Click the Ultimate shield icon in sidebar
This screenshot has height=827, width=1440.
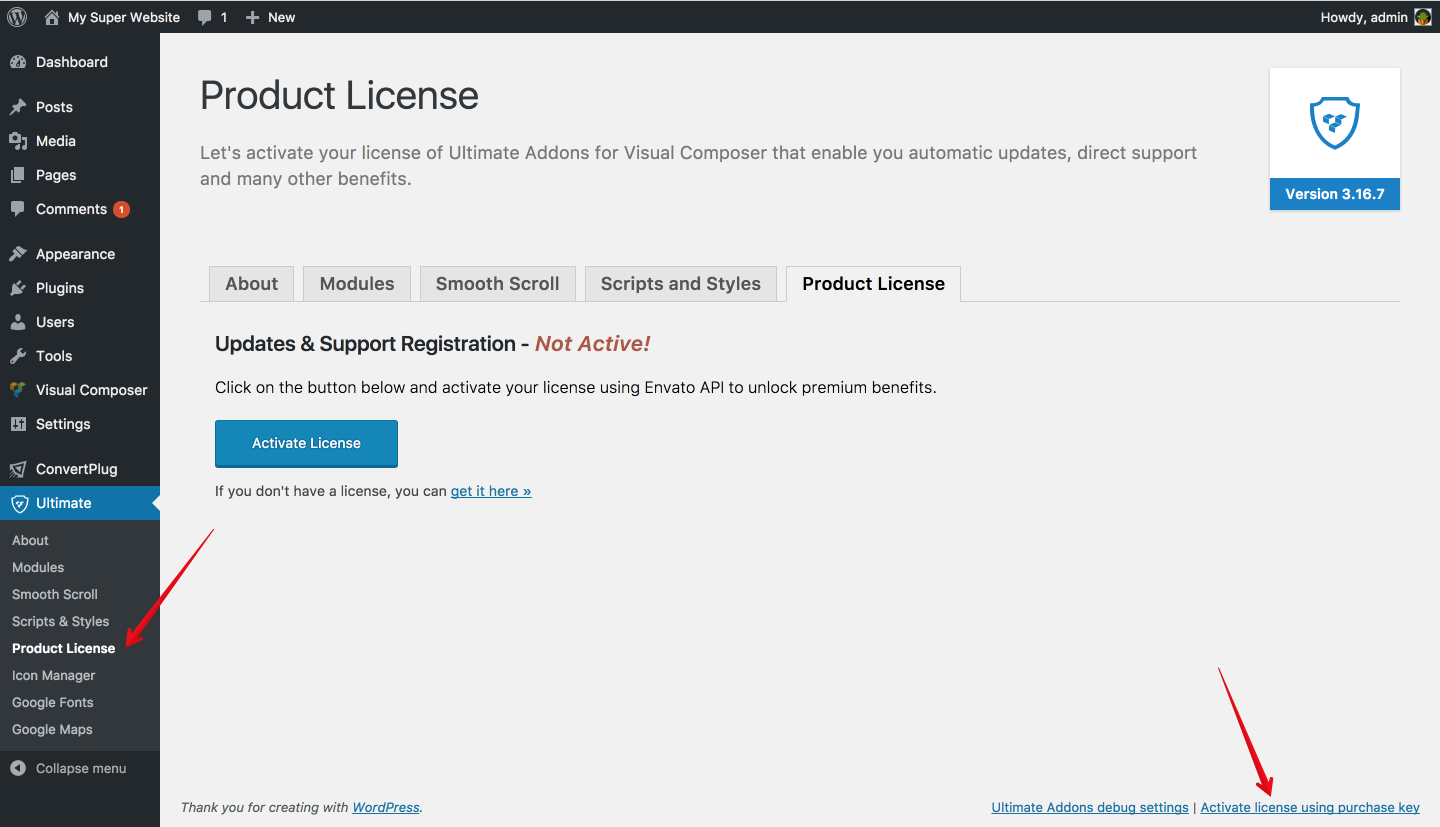18,503
